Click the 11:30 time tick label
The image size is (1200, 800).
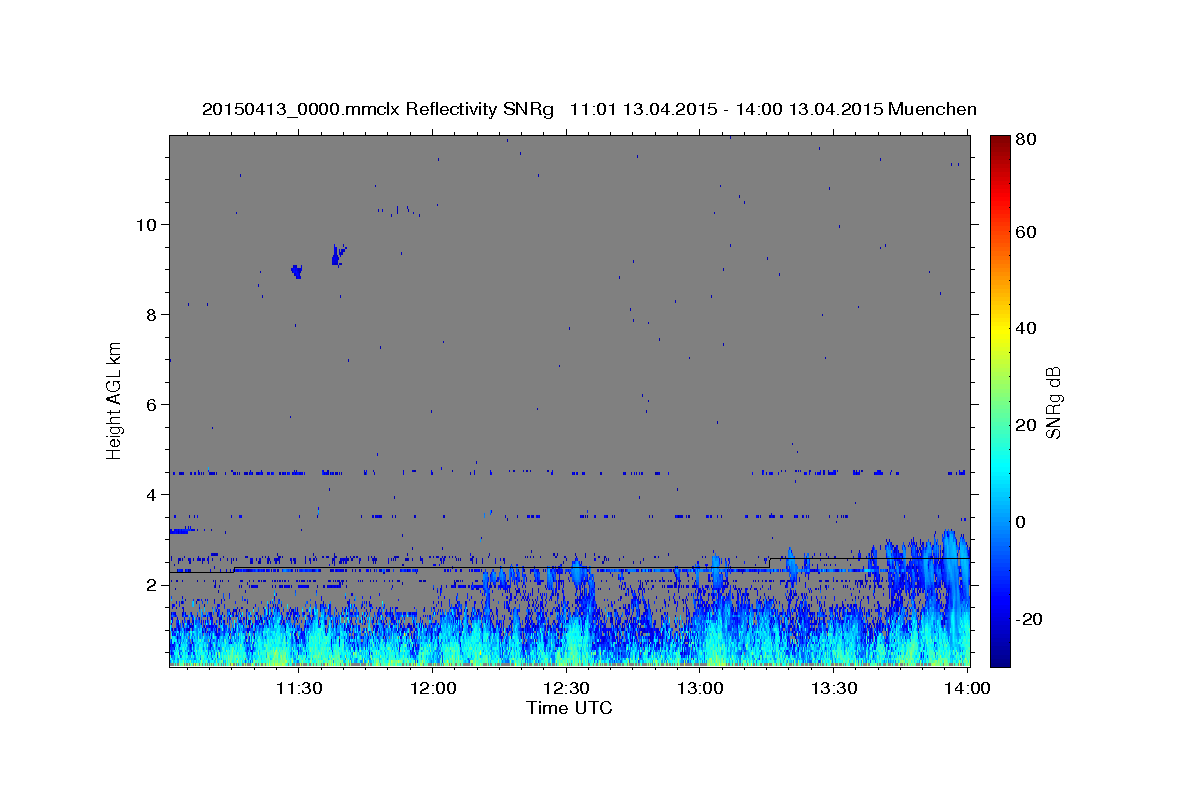pos(298,689)
